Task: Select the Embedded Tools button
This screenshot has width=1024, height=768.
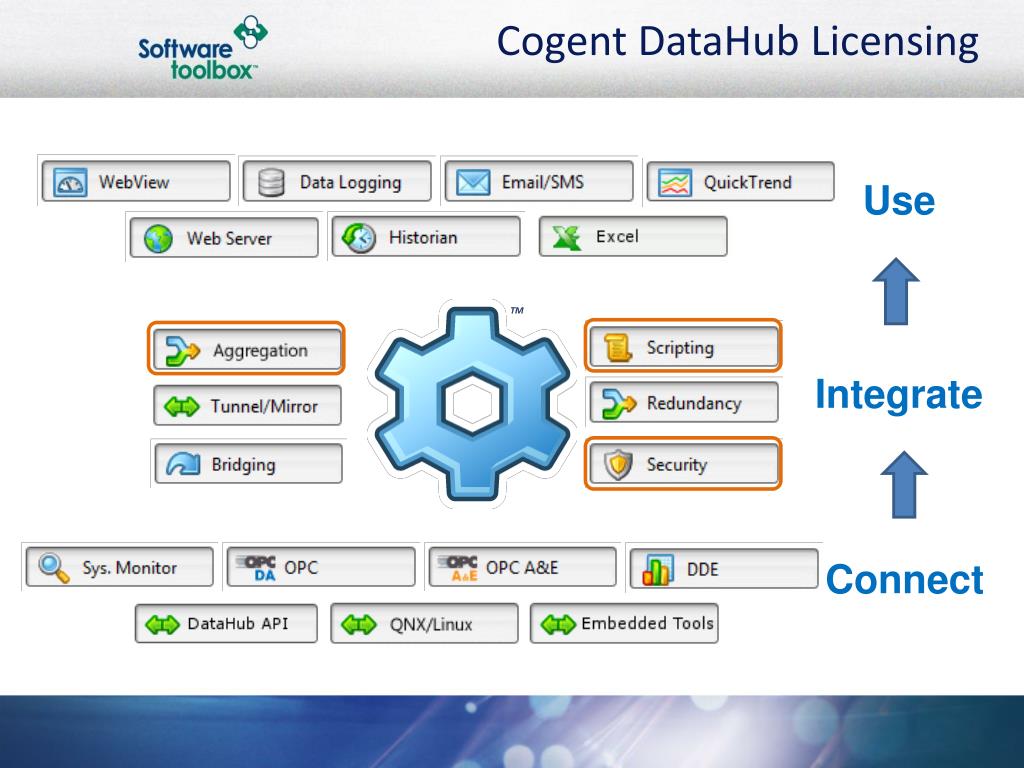Action: [x=624, y=624]
